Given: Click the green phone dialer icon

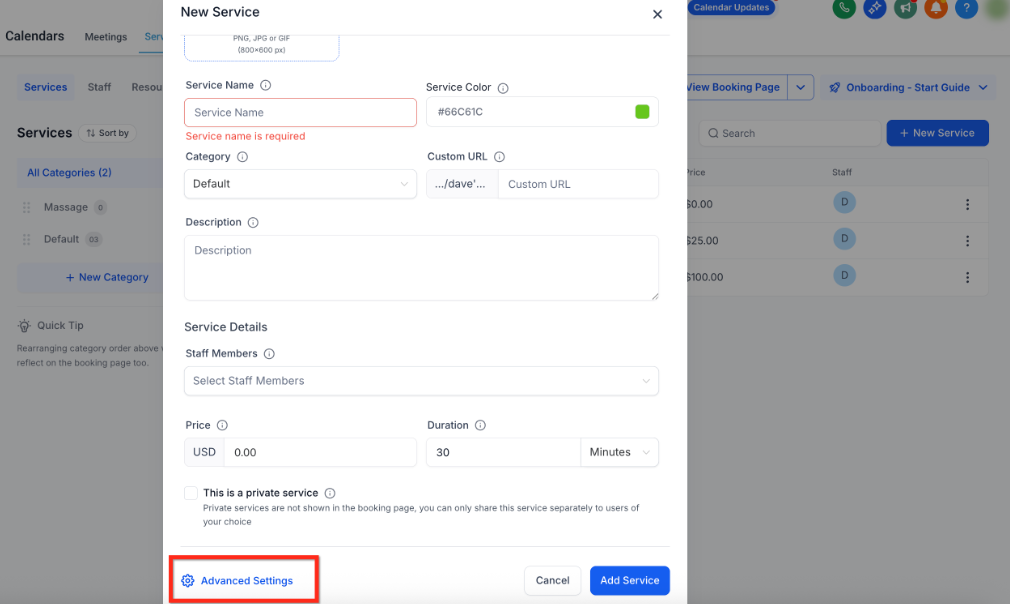Looking at the screenshot, I should [x=846, y=8].
